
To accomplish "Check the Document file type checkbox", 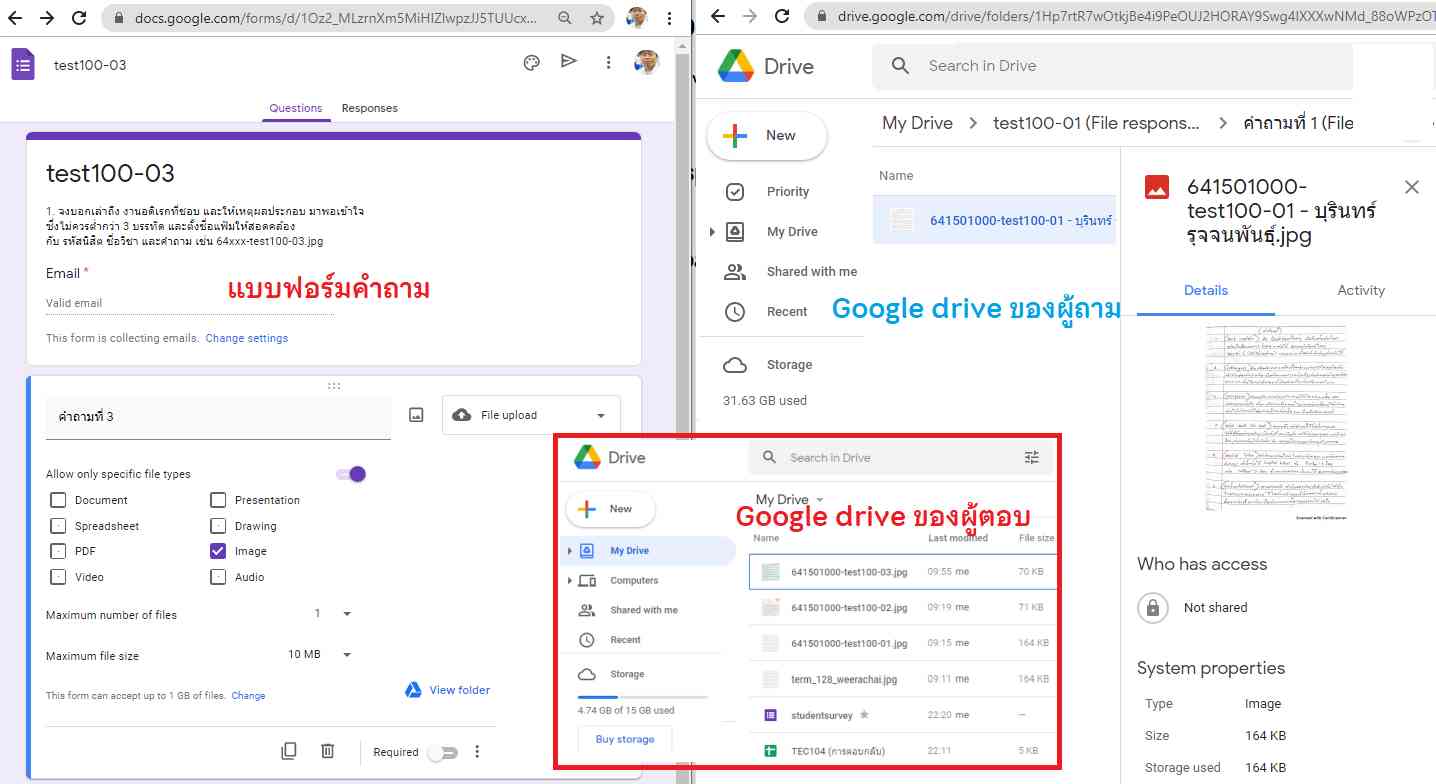I will pos(58,500).
